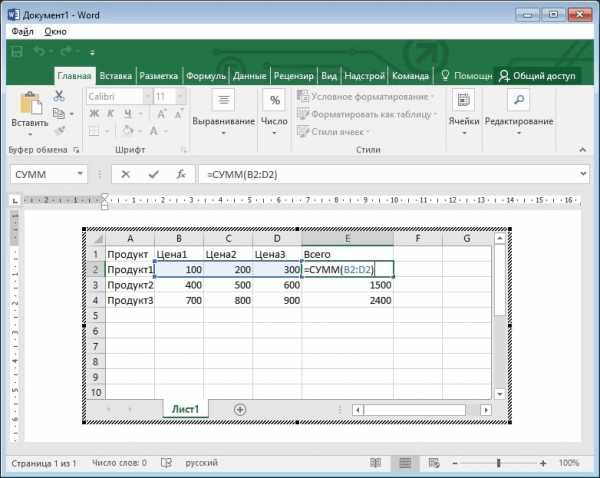This screenshot has width=600, height=478.
Task: Click the Cut scissors icon
Action: pyautogui.click(x=59, y=96)
